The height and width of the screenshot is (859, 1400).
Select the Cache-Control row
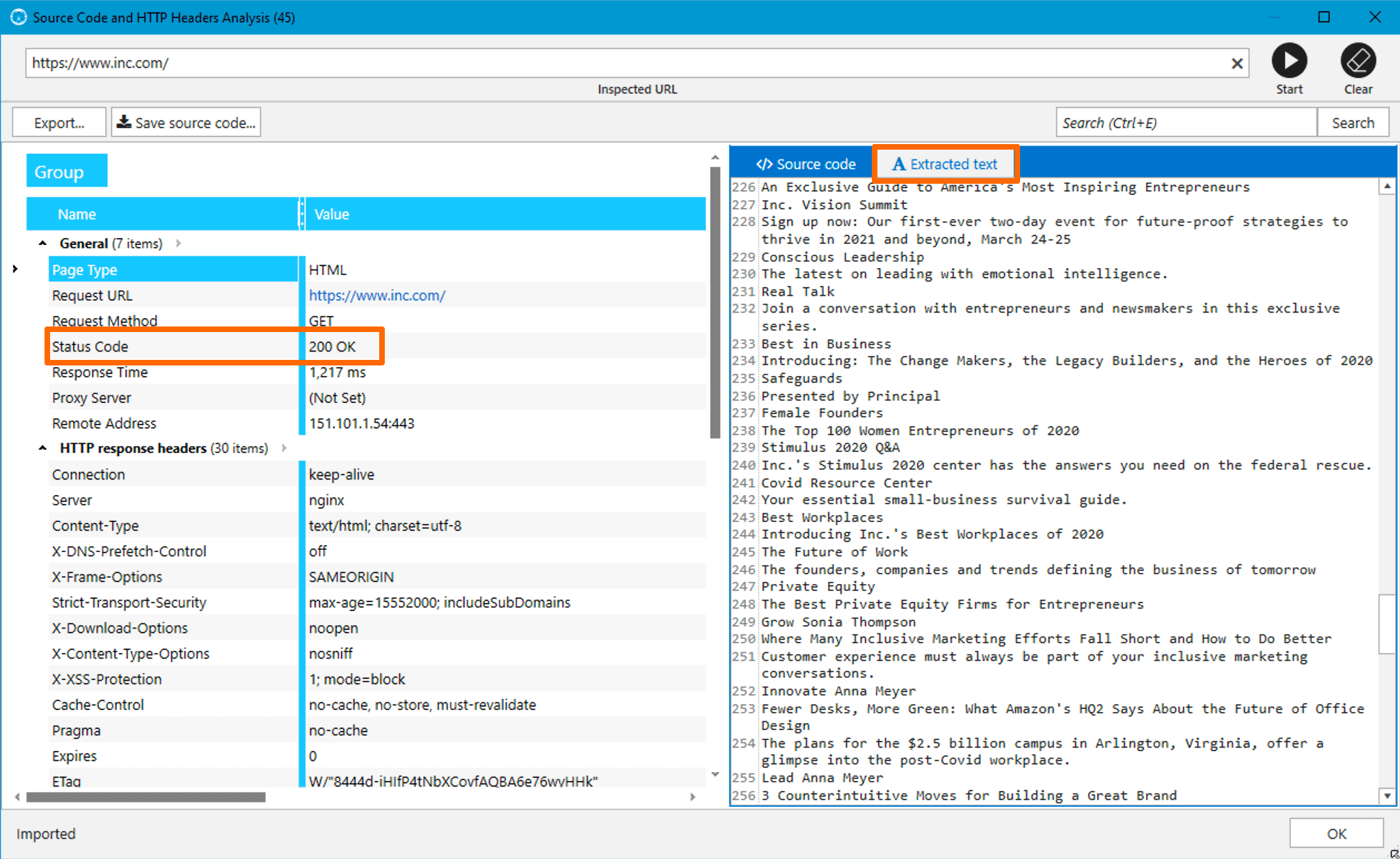coord(377,704)
